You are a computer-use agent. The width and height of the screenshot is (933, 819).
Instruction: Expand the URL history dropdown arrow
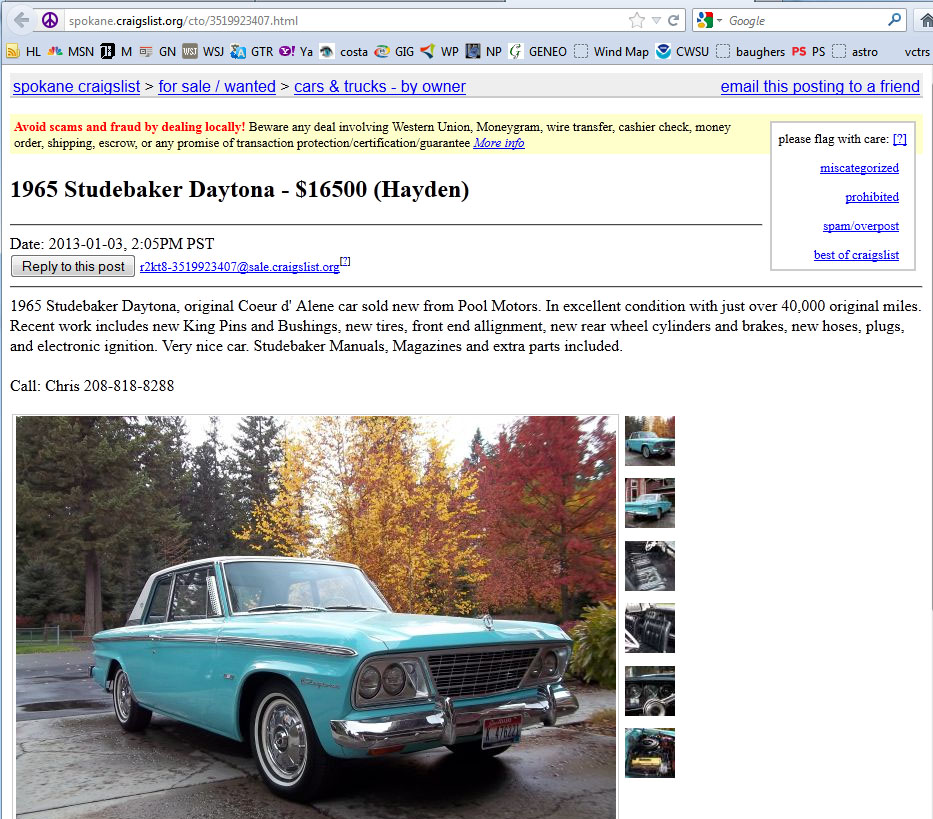coord(656,21)
